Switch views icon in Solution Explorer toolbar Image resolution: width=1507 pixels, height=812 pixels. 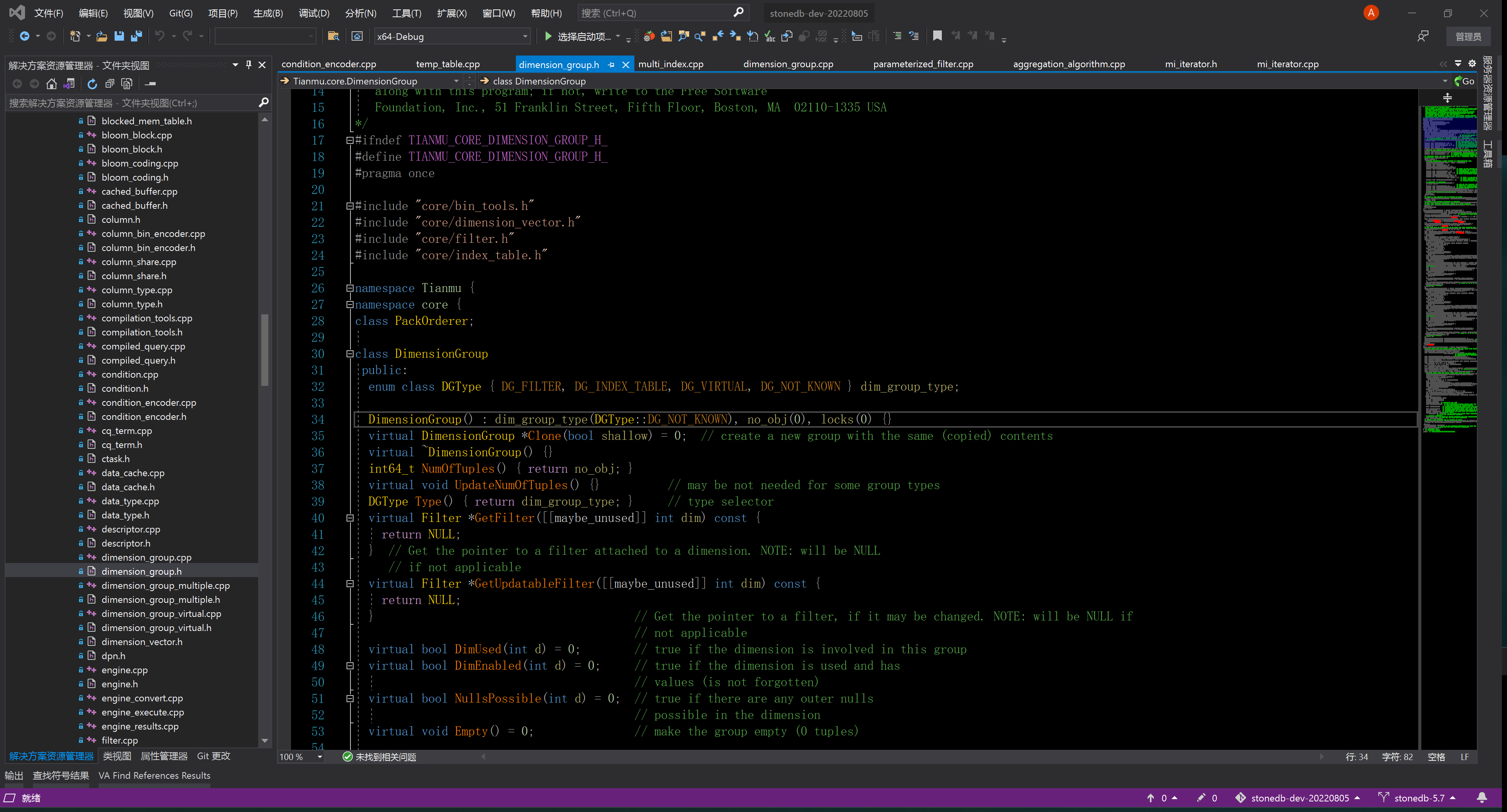(x=69, y=84)
